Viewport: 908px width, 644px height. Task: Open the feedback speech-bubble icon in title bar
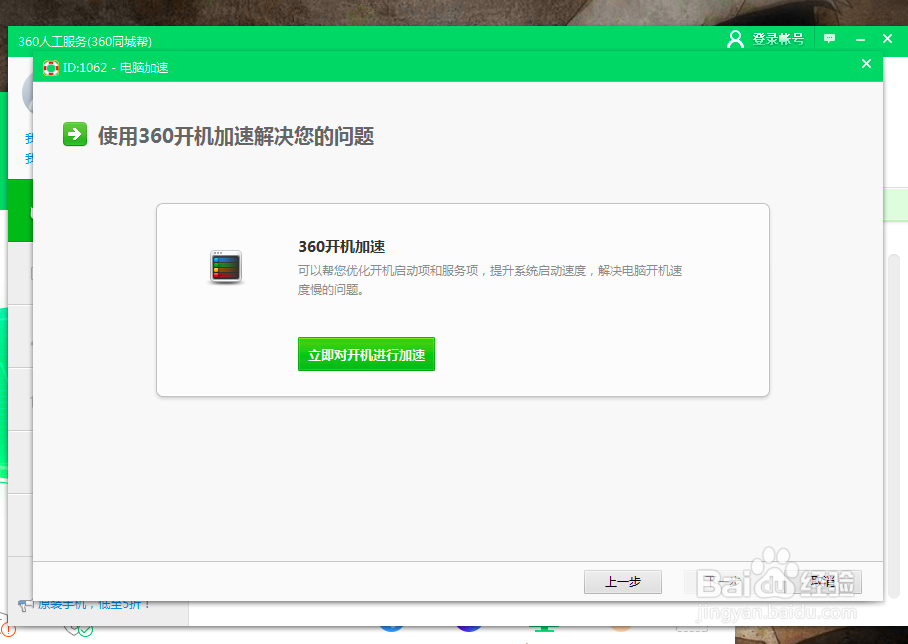pos(829,38)
